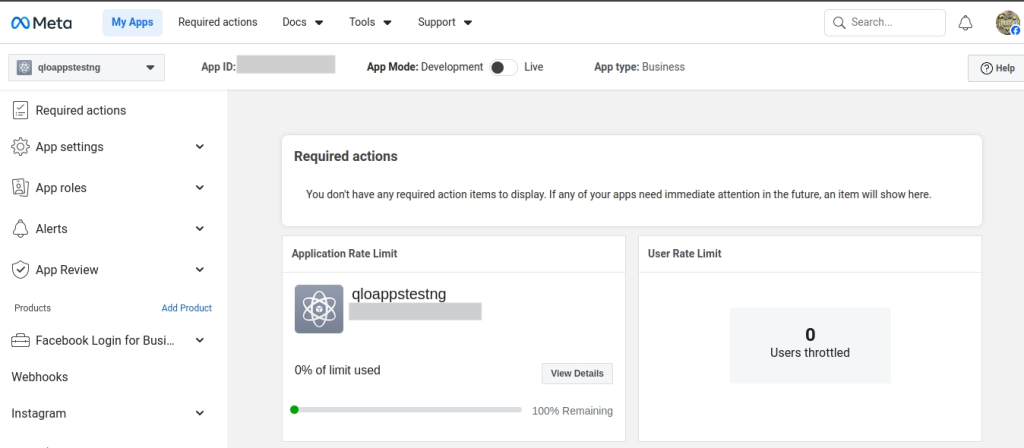The image size is (1024, 448).
Task: Click the View Details button
Action: 577,374
